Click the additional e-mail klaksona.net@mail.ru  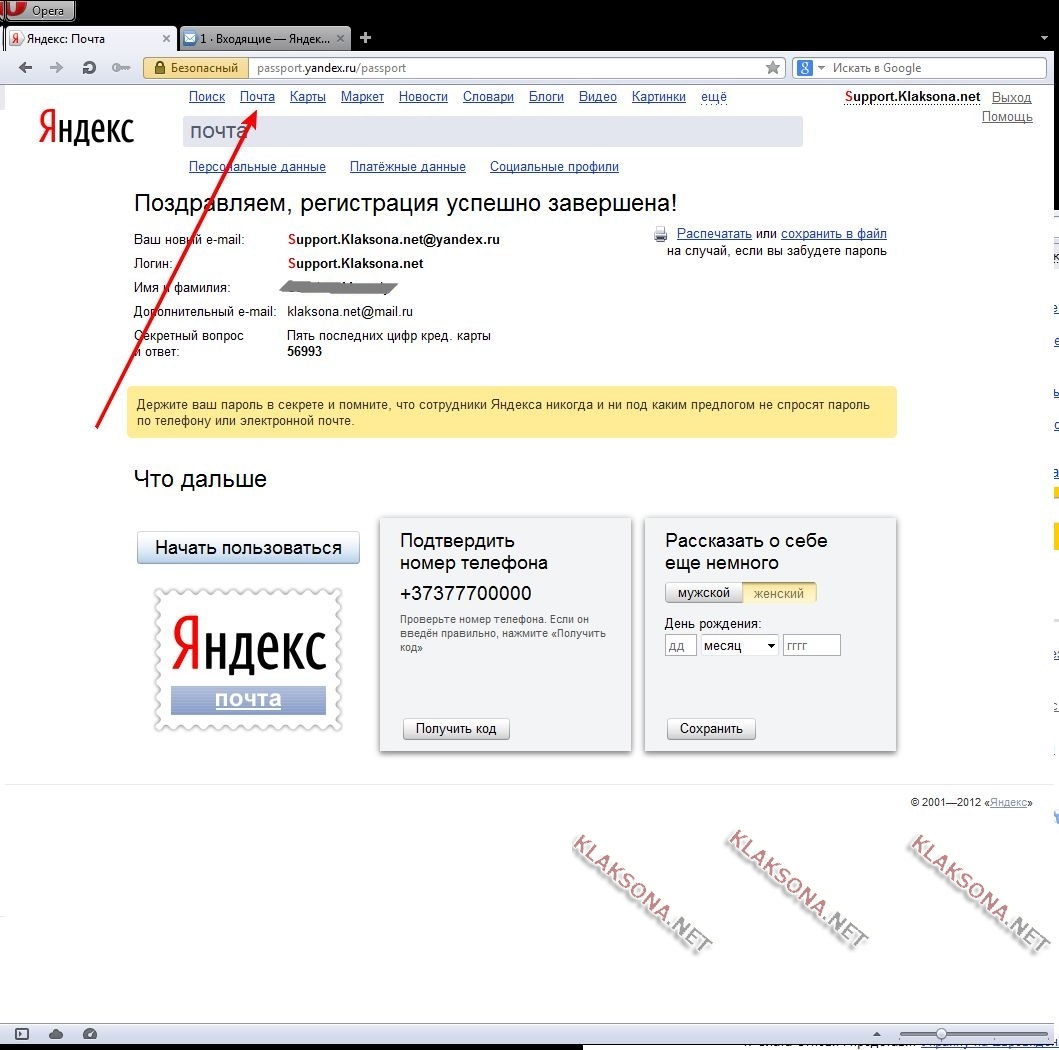(x=350, y=311)
